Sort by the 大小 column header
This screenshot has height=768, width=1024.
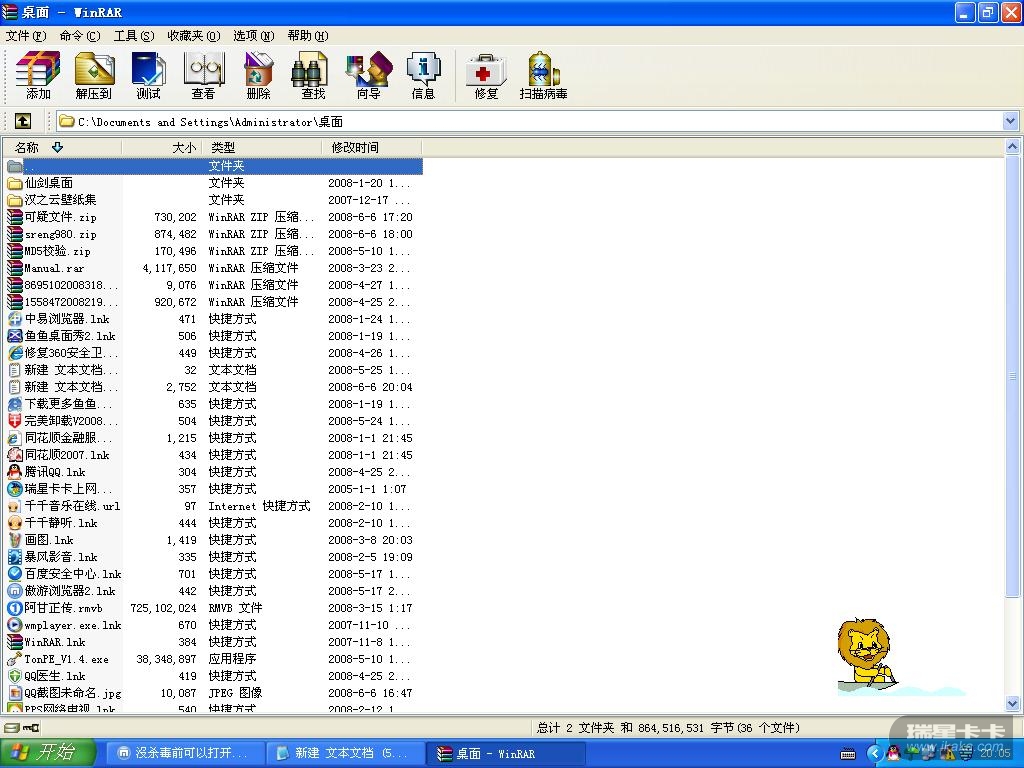pyautogui.click(x=162, y=148)
